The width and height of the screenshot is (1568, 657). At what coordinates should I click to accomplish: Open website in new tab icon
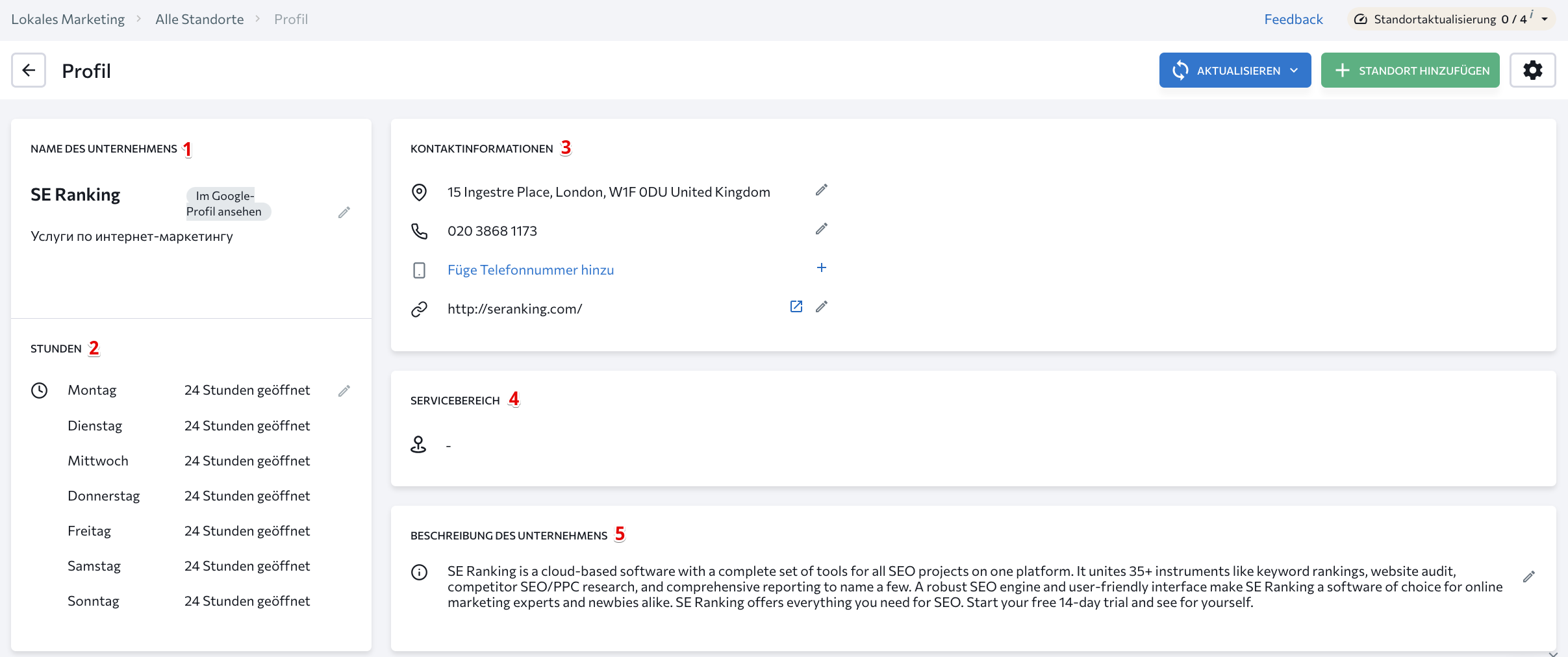[796, 306]
